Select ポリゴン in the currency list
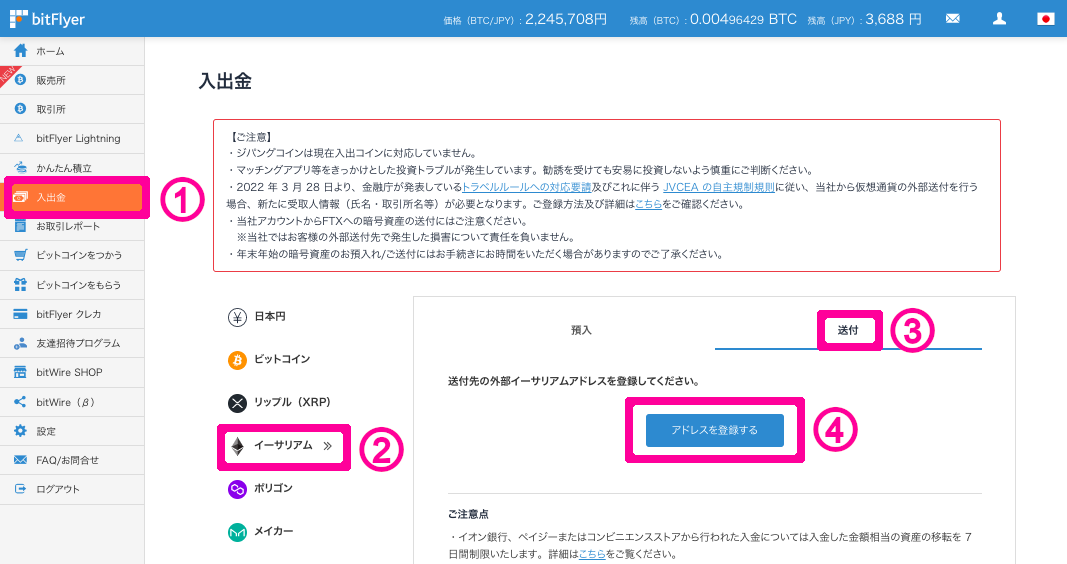 point(273,488)
